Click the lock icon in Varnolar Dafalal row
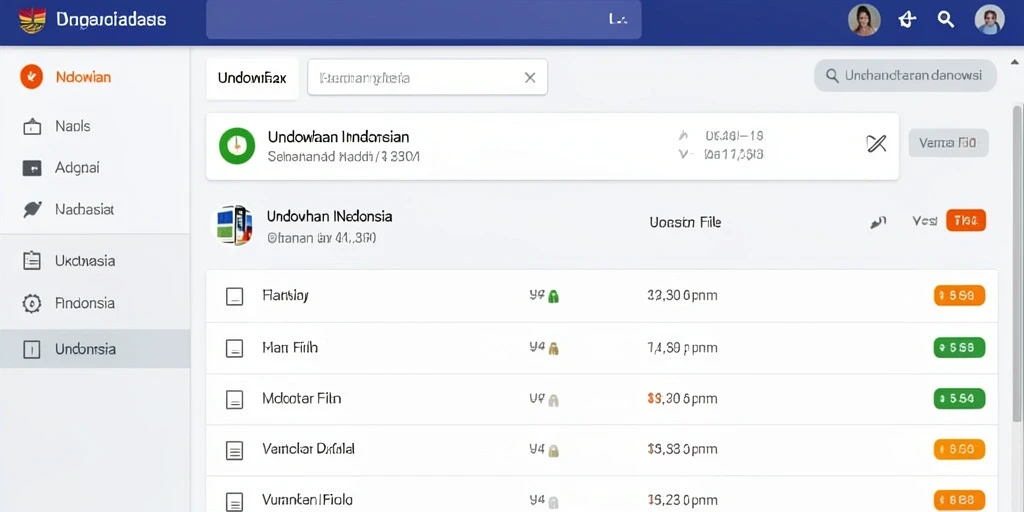This screenshot has width=1024, height=512. click(x=553, y=450)
